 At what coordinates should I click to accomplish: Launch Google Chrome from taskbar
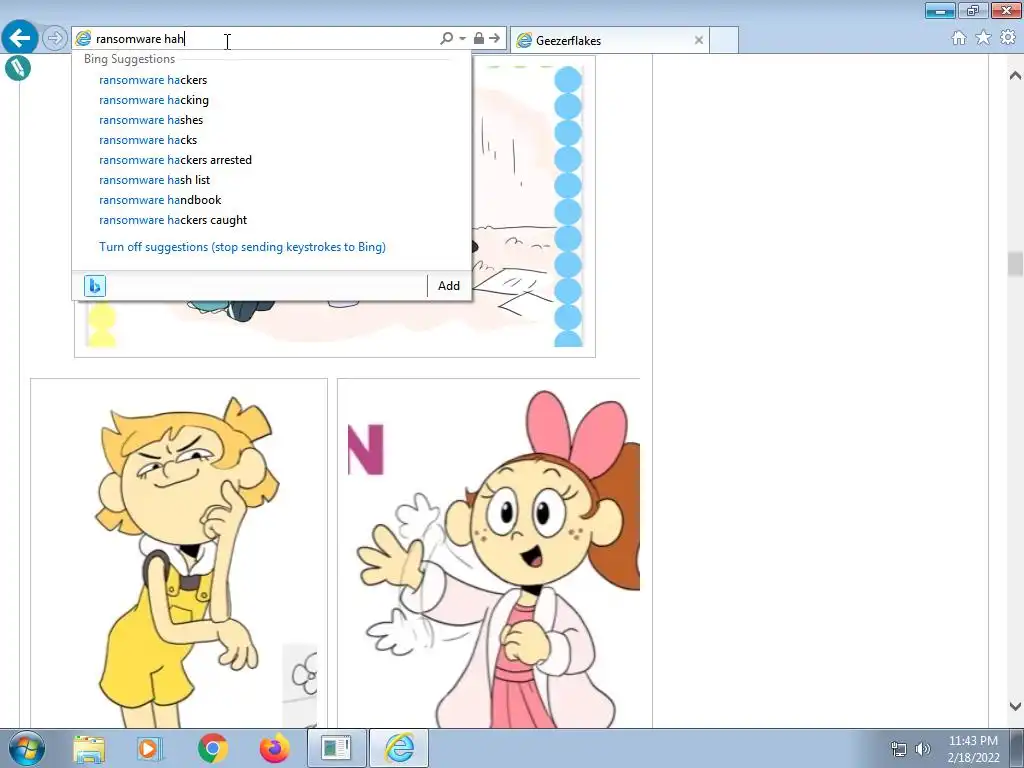[212, 748]
